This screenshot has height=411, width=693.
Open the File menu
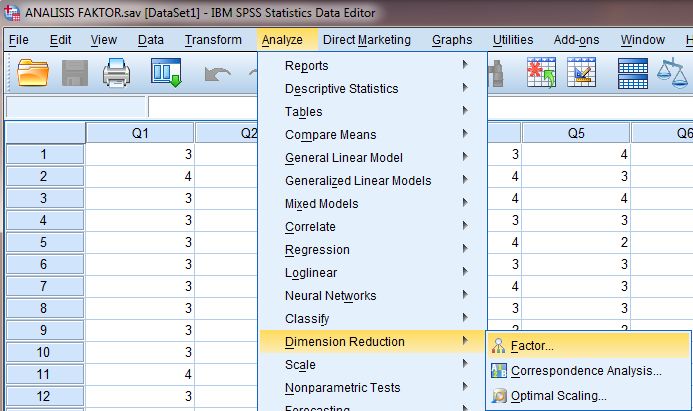coord(19,40)
